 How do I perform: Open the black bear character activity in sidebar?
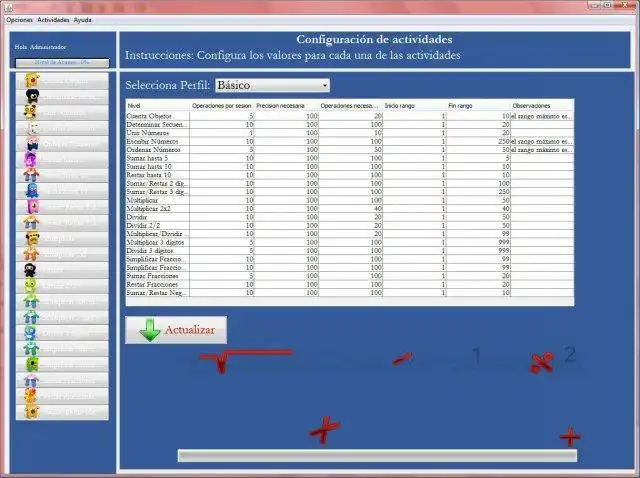click(62, 97)
